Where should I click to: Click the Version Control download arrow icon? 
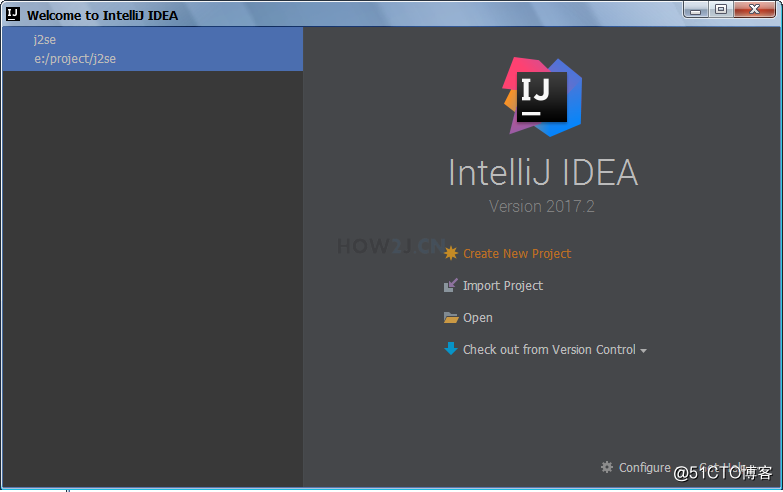click(450, 349)
